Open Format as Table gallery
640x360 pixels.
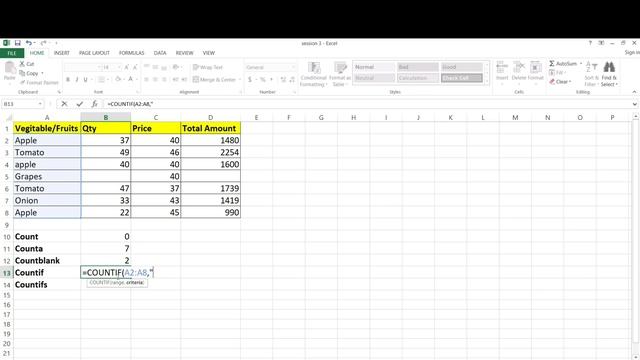click(339, 74)
